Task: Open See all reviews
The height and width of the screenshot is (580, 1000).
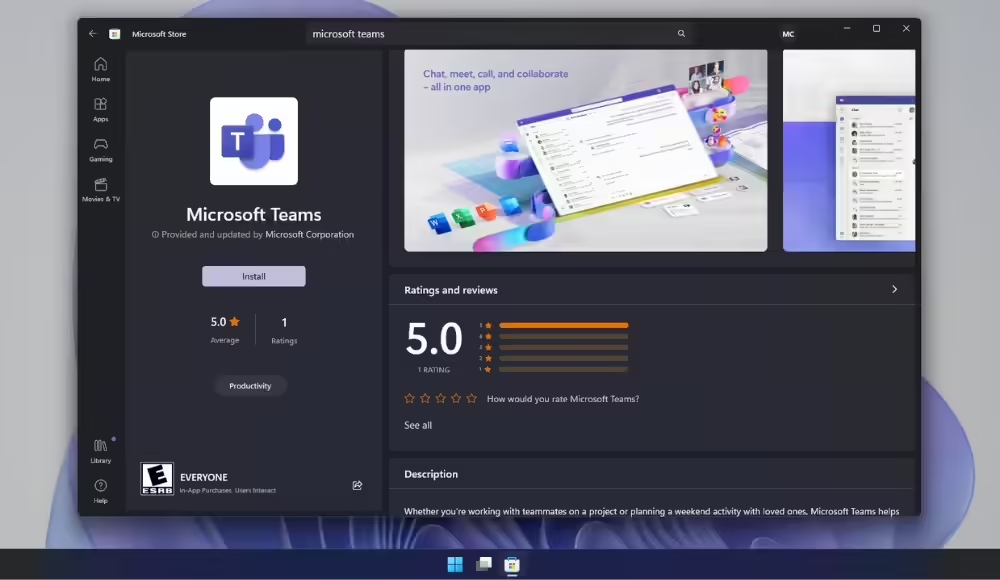Action: (417, 424)
